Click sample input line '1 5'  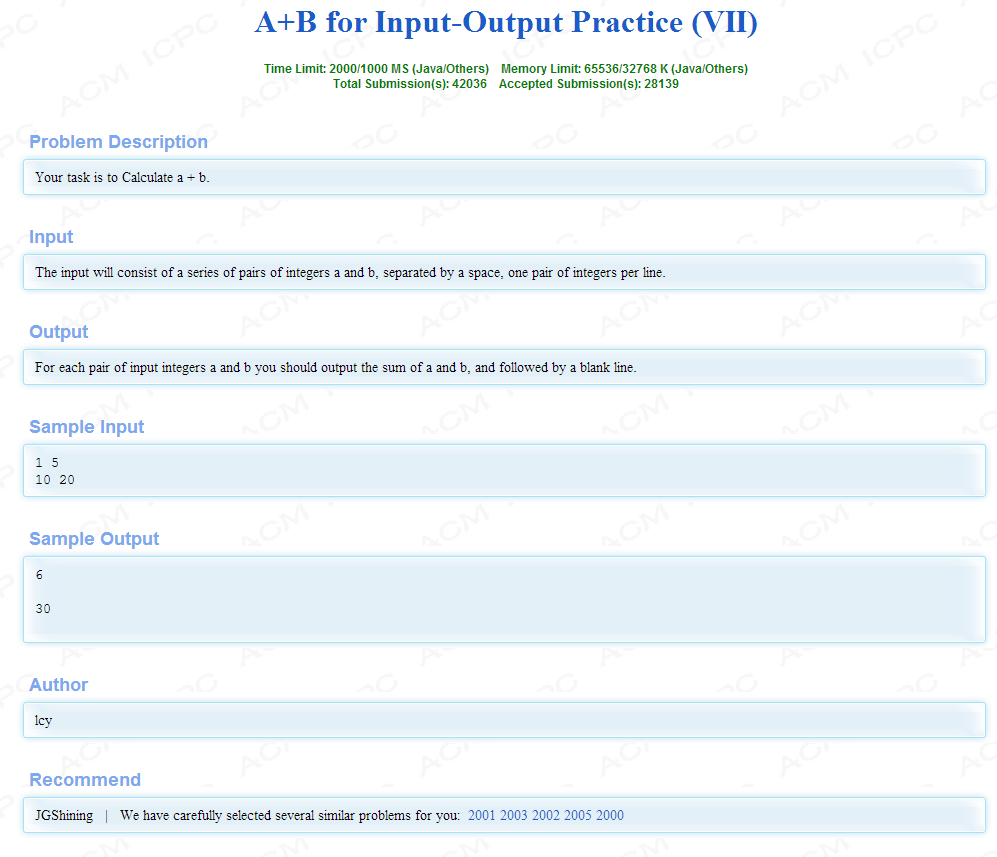click(x=47, y=463)
